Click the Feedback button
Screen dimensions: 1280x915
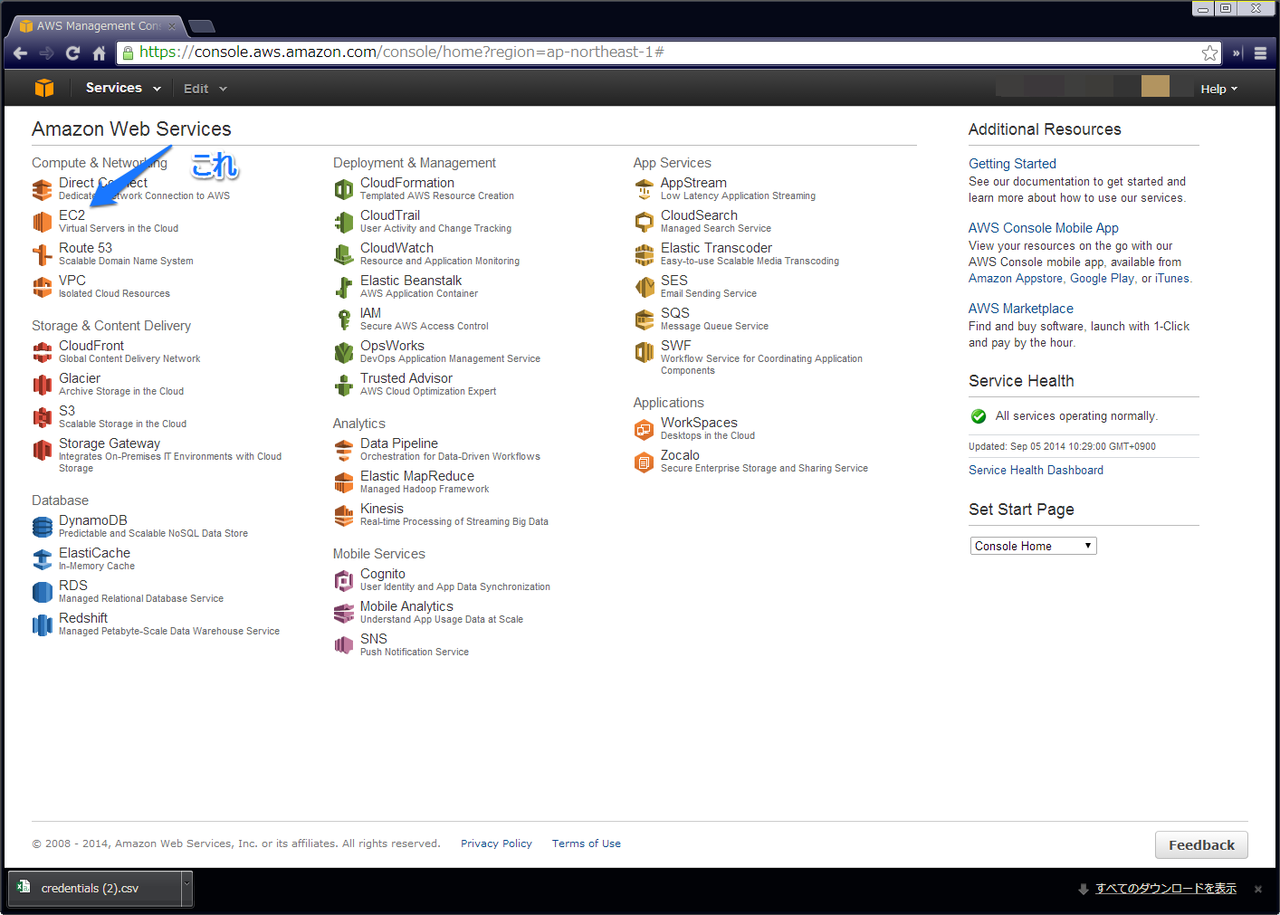pos(1201,845)
